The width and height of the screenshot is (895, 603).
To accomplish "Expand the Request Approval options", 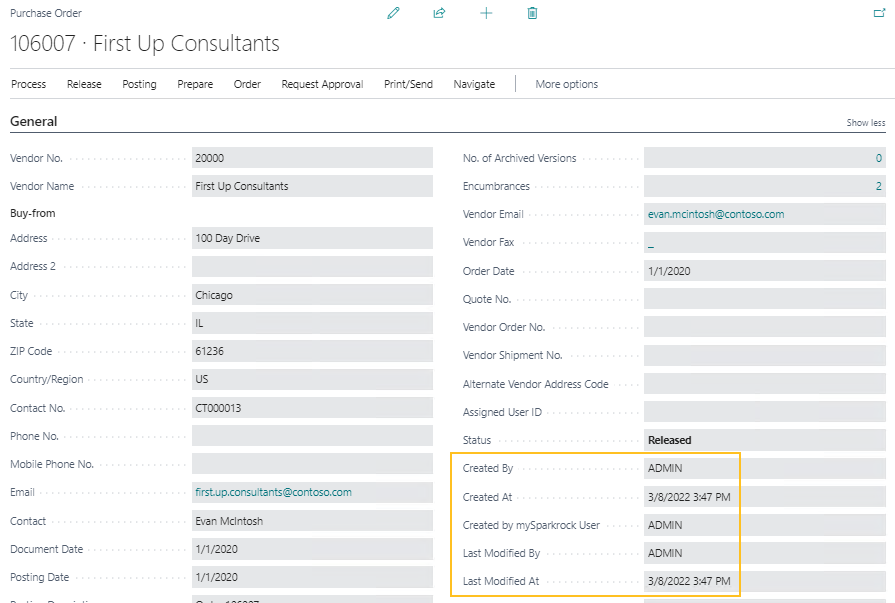I will pyautogui.click(x=321, y=84).
